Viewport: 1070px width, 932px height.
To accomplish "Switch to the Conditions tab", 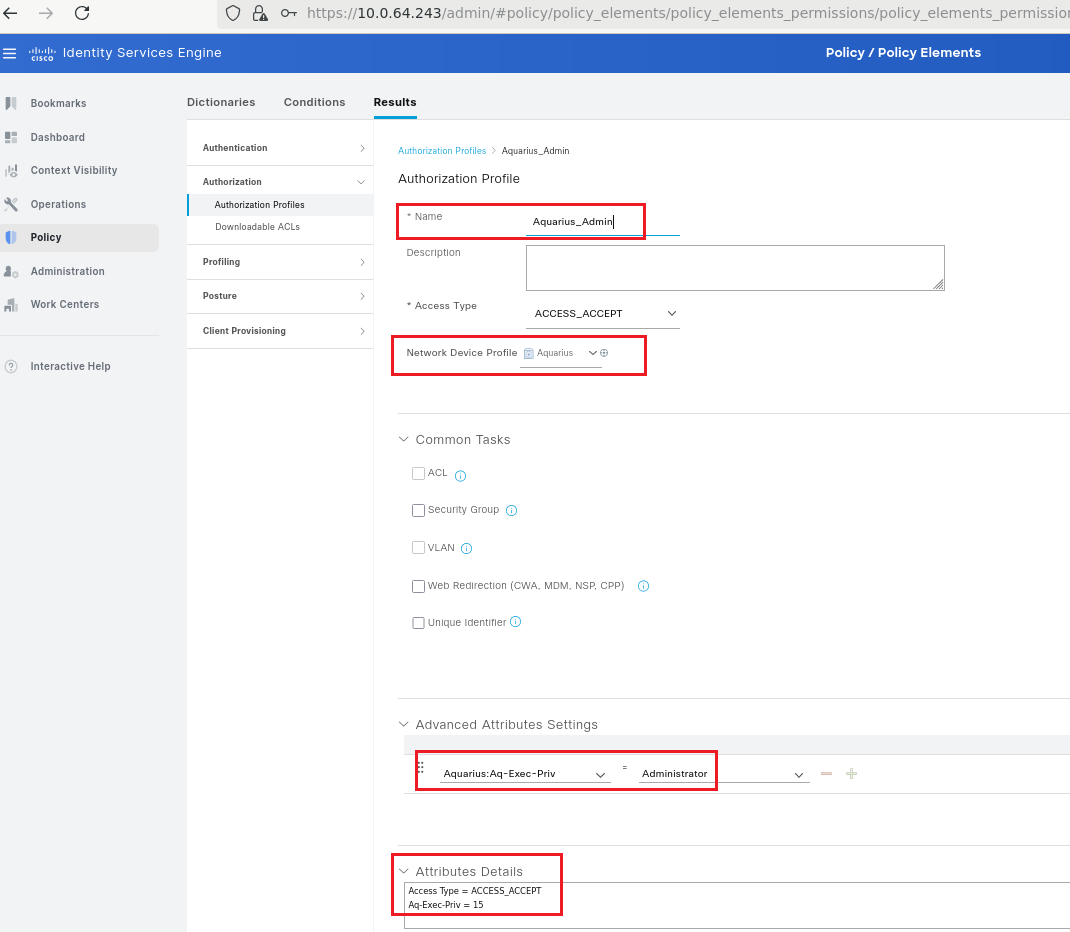I will click(315, 102).
